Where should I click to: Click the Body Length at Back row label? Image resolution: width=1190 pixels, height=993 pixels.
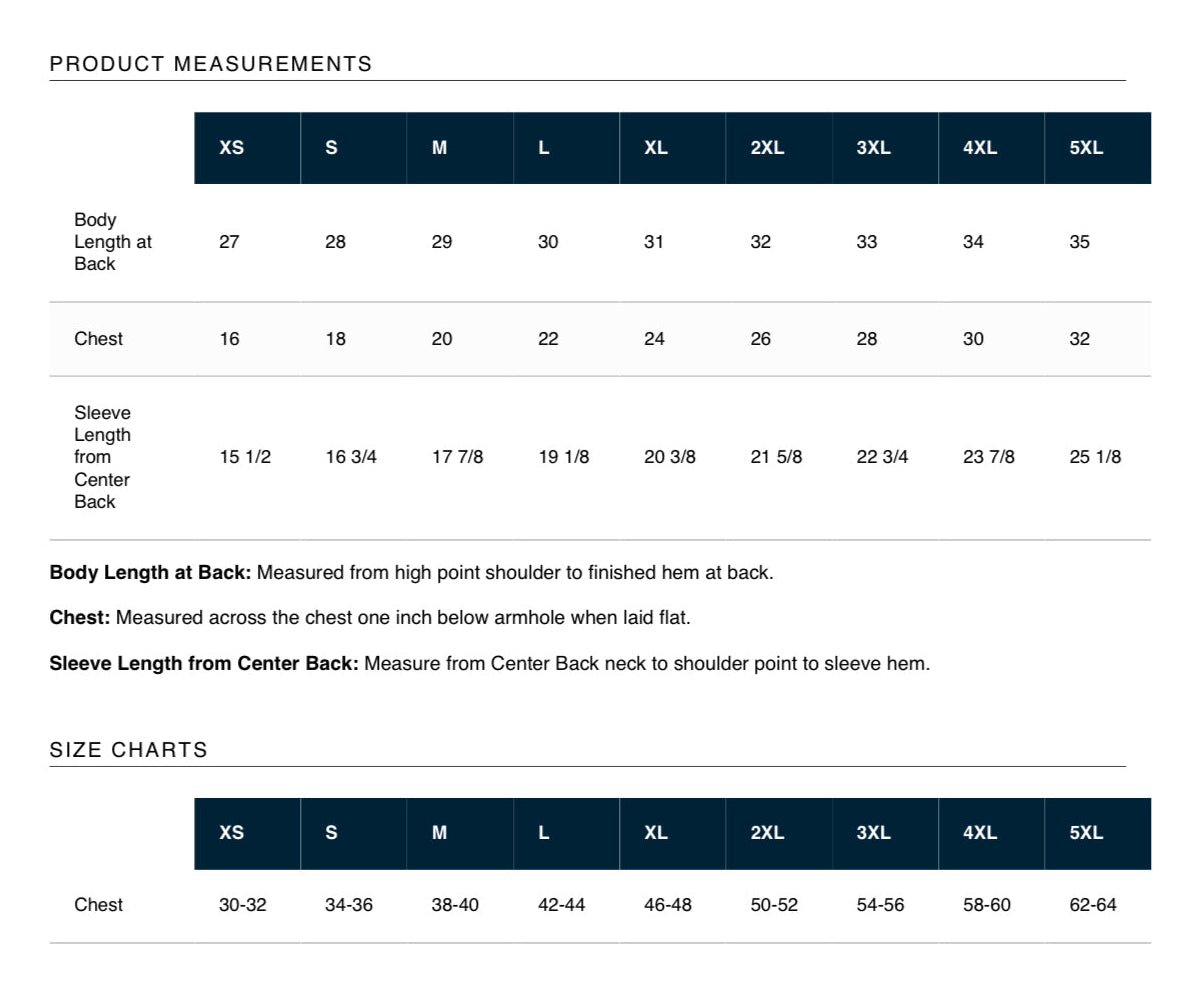coord(113,242)
